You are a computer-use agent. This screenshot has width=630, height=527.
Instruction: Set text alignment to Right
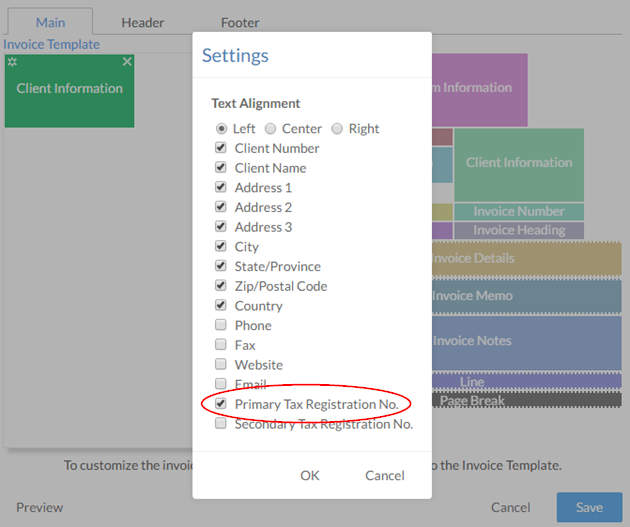click(x=337, y=129)
